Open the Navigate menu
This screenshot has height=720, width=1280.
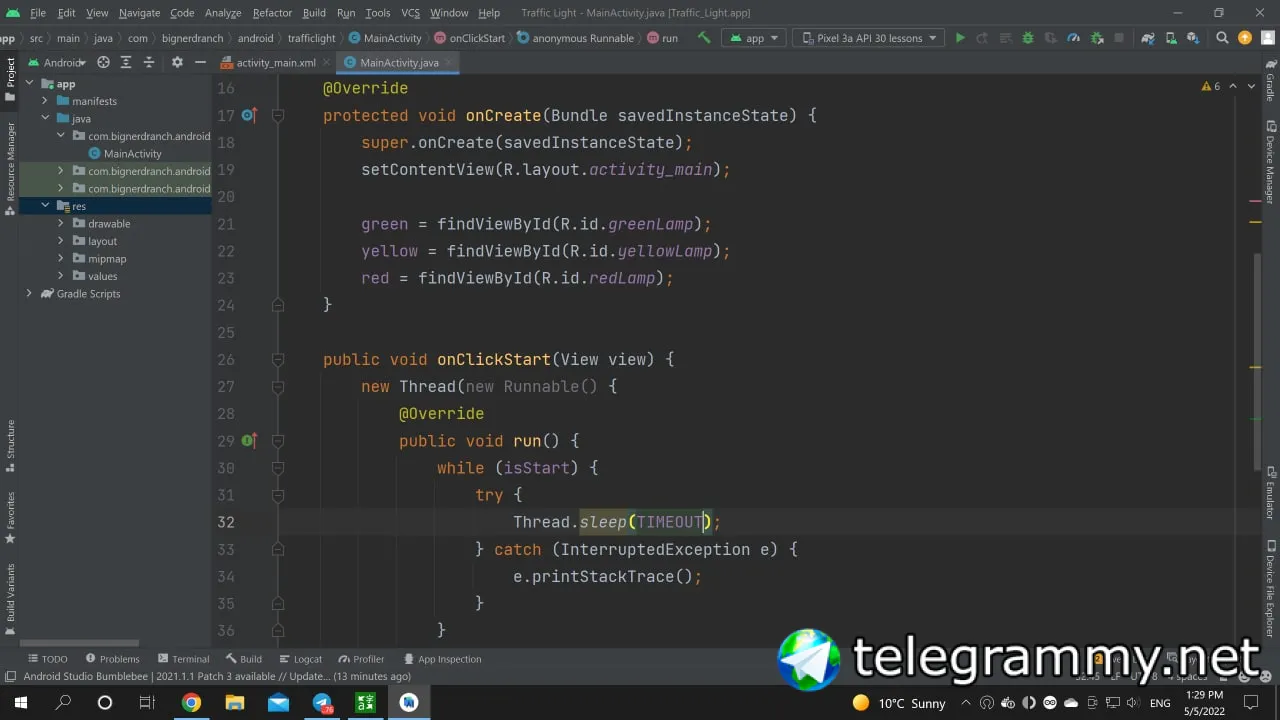139,13
